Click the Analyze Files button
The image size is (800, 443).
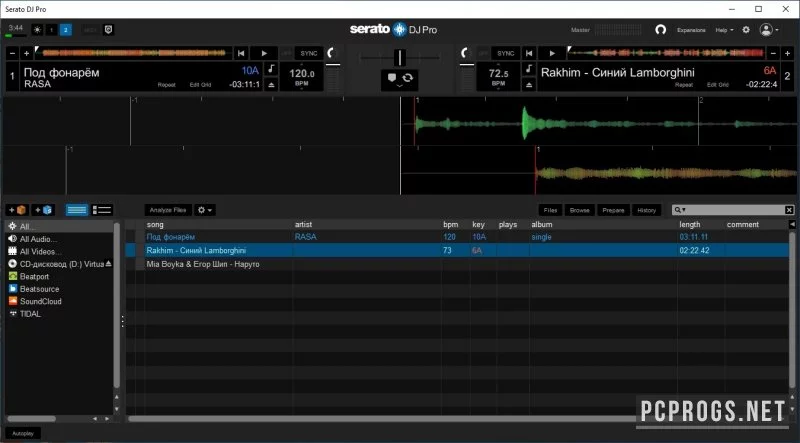point(168,210)
